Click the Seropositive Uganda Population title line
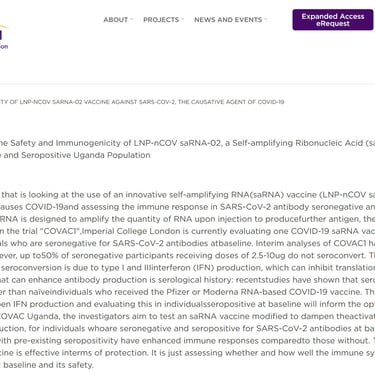This screenshot has height=375, width=375. 75,155
